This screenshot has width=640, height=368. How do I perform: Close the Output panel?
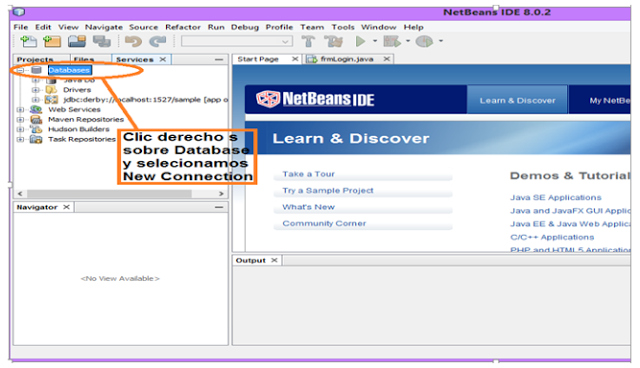click(x=274, y=260)
